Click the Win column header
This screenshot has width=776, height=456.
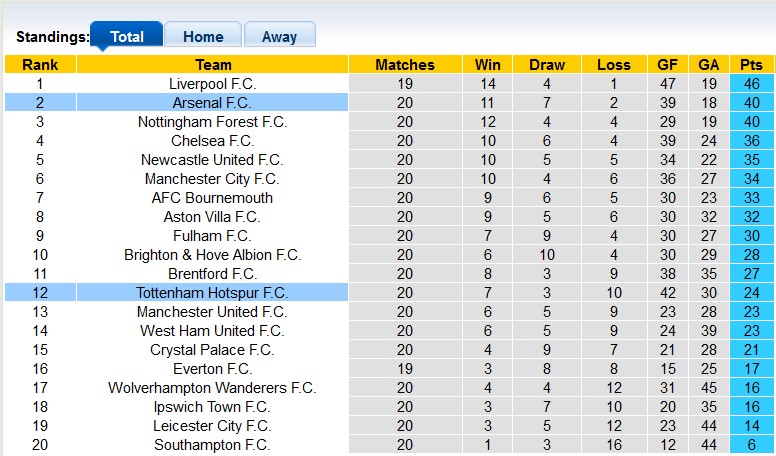pyautogui.click(x=489, y=65)
